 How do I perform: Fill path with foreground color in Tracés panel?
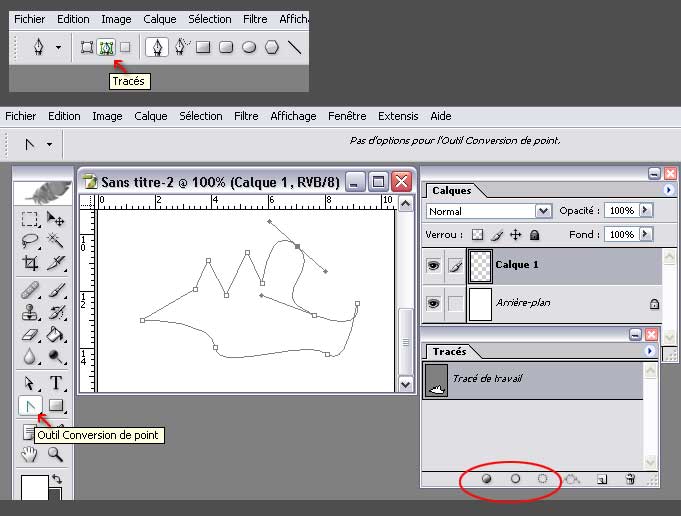pos(486,479)
